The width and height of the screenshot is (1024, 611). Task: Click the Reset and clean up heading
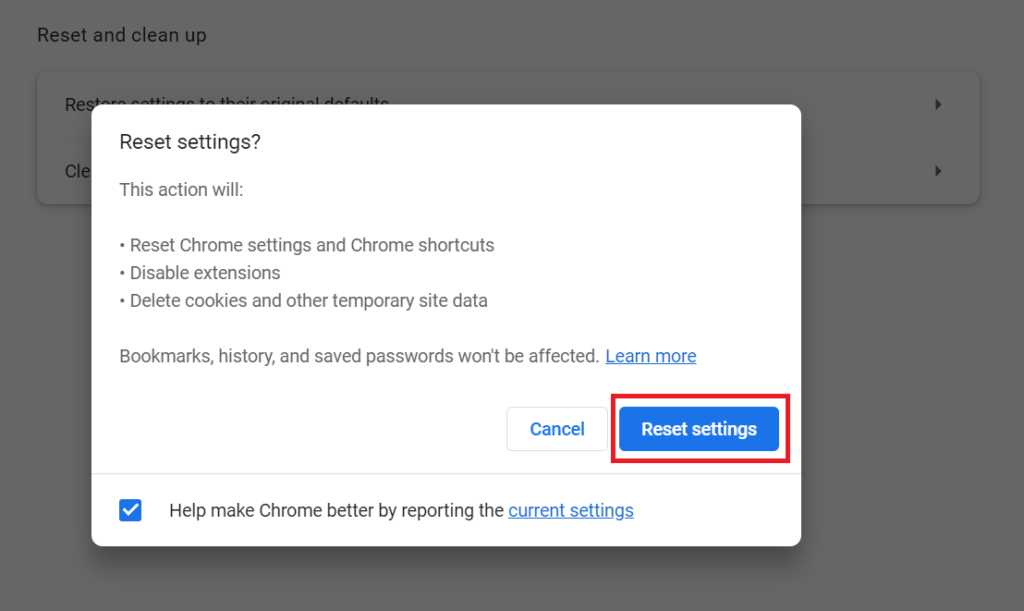click(122, 35)
